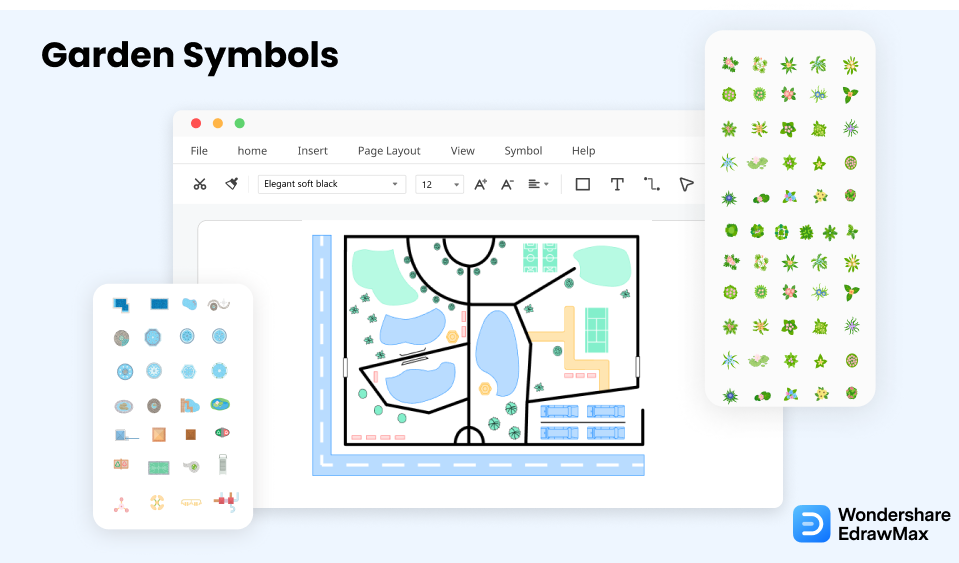Activate the Format Painter brush

[x=232, y=183]
